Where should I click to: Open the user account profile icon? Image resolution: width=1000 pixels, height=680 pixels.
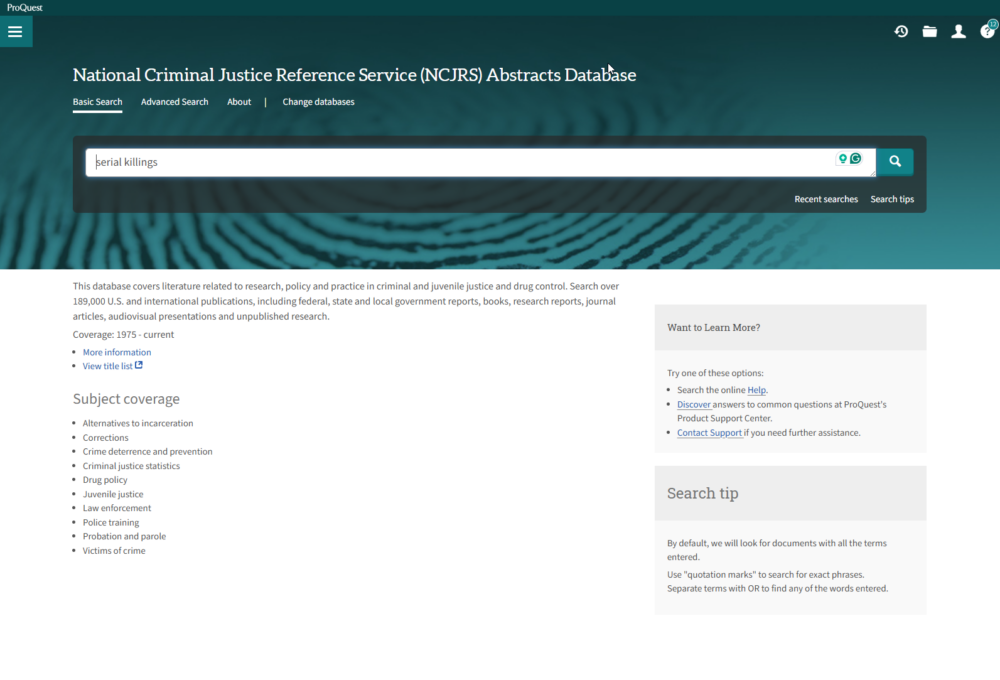[x=959, y=31]
